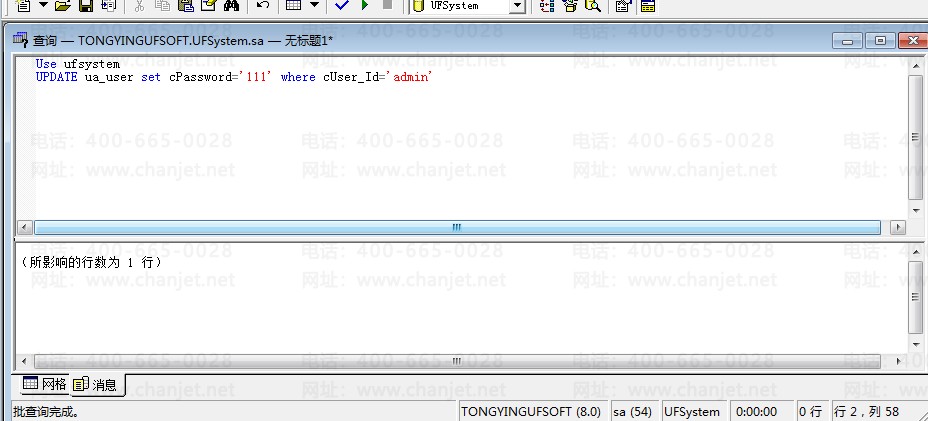Expand the execute mode grid dropdown arrow

(314, 5)
